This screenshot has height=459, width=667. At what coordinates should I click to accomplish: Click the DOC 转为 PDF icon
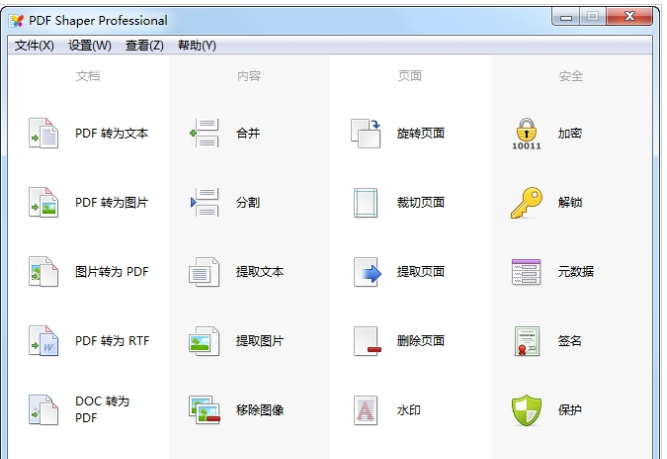[x=43, y=410]
